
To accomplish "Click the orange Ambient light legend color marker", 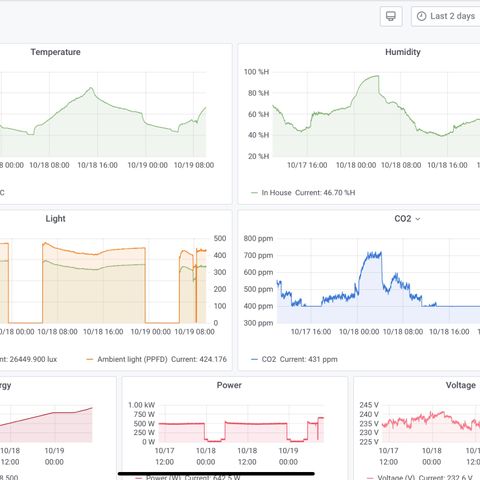I will pyautogui.click(x=89, y=359).
